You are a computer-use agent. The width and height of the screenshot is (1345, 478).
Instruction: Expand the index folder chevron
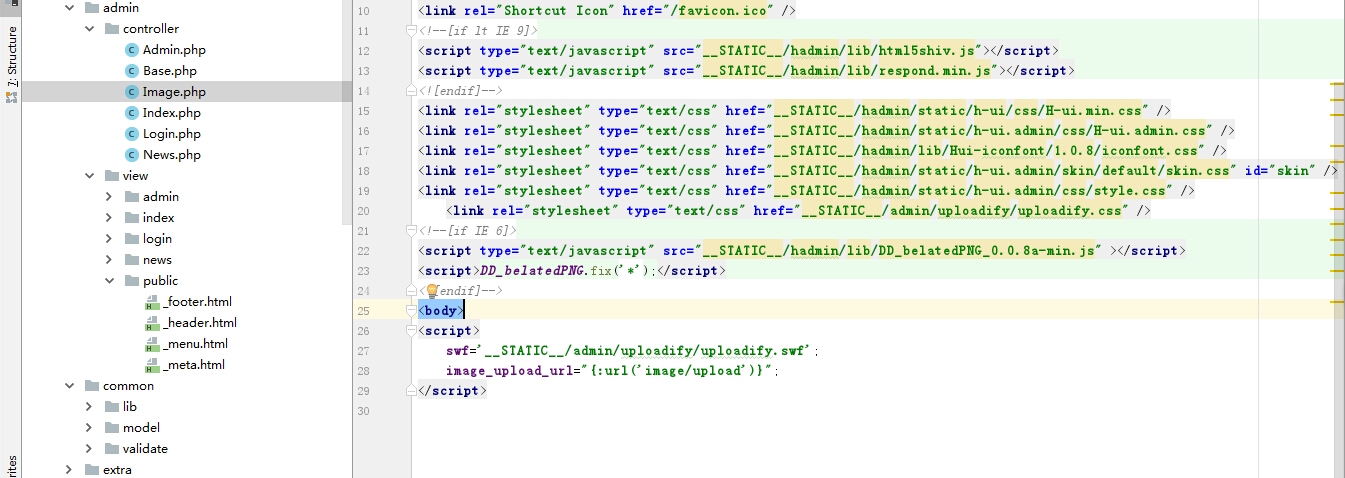[x=109, y=218]
